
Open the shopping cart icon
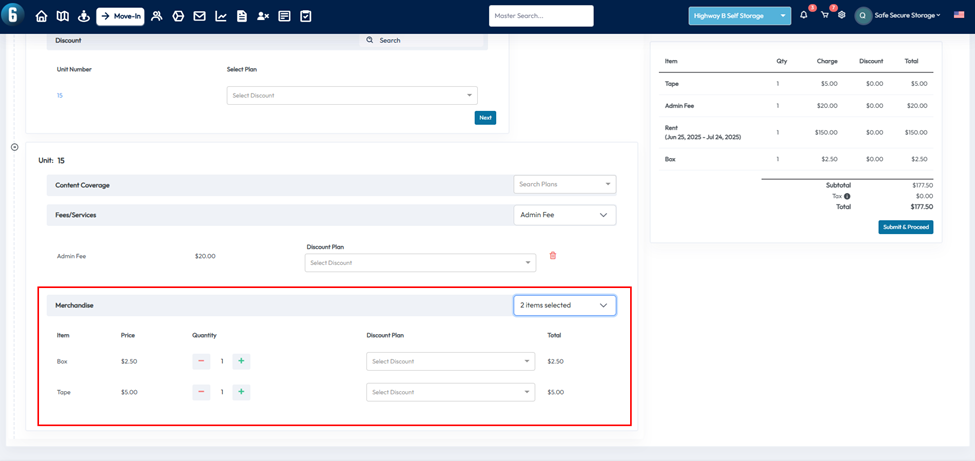(825, 15)
